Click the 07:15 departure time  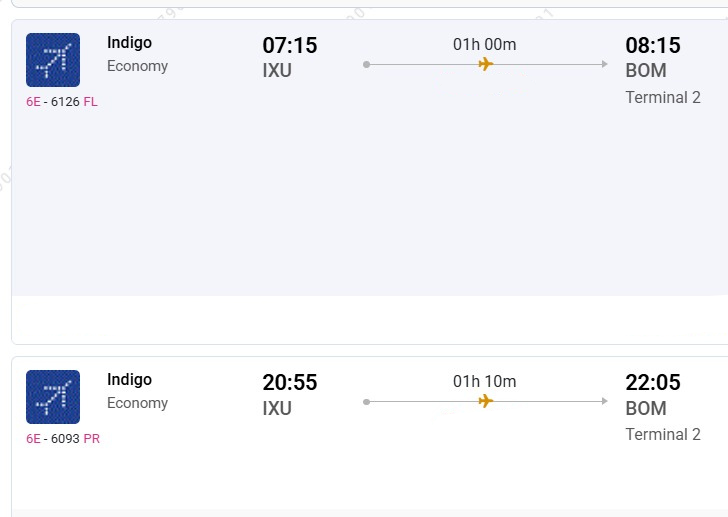[x=289, y=45]
